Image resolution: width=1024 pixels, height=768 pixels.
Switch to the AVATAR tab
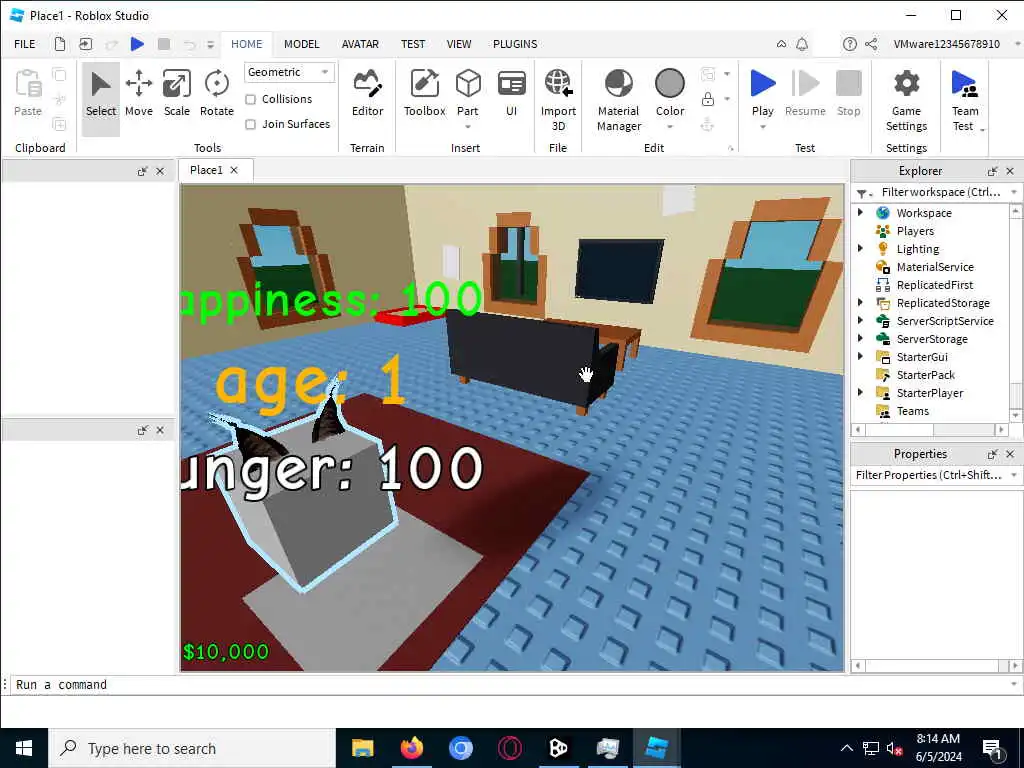[360, 44]
